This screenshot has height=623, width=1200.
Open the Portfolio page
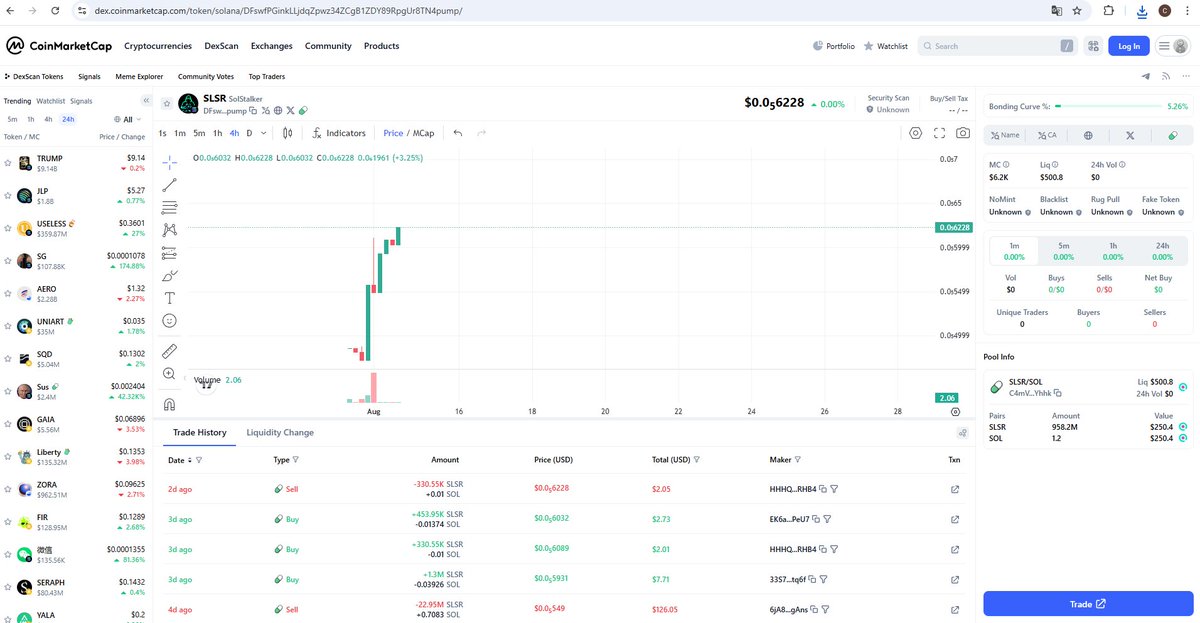(834, 46)
